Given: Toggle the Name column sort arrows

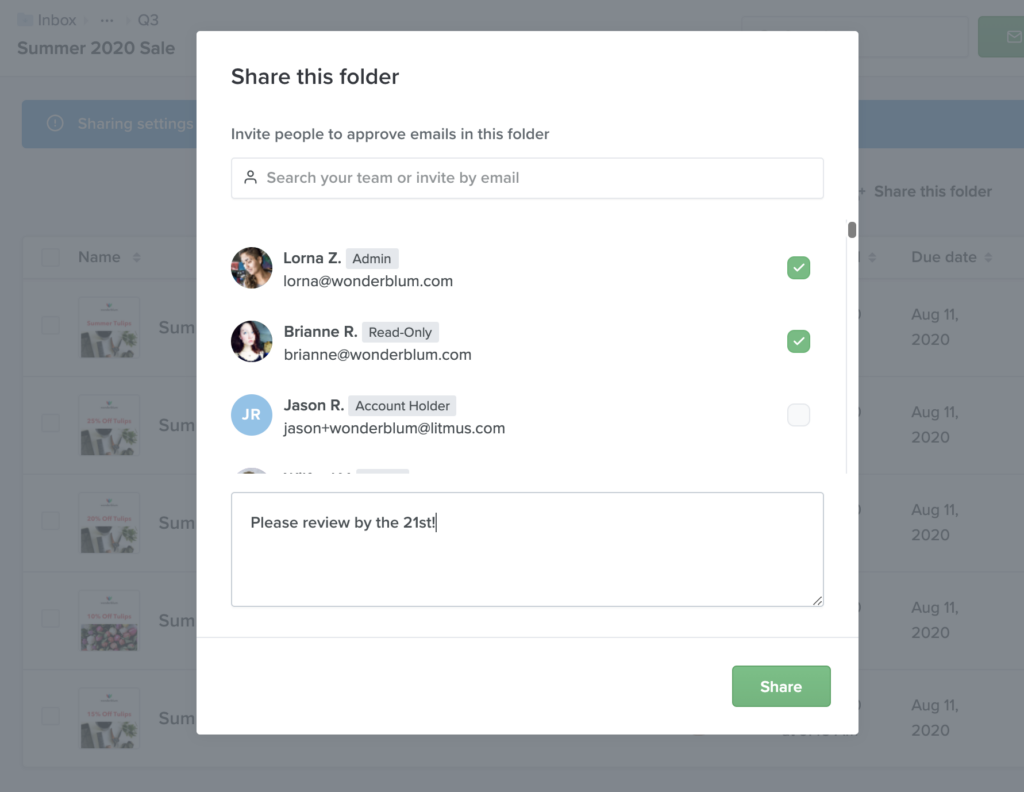Looking at the screenshot, I should tap(136, 257).
